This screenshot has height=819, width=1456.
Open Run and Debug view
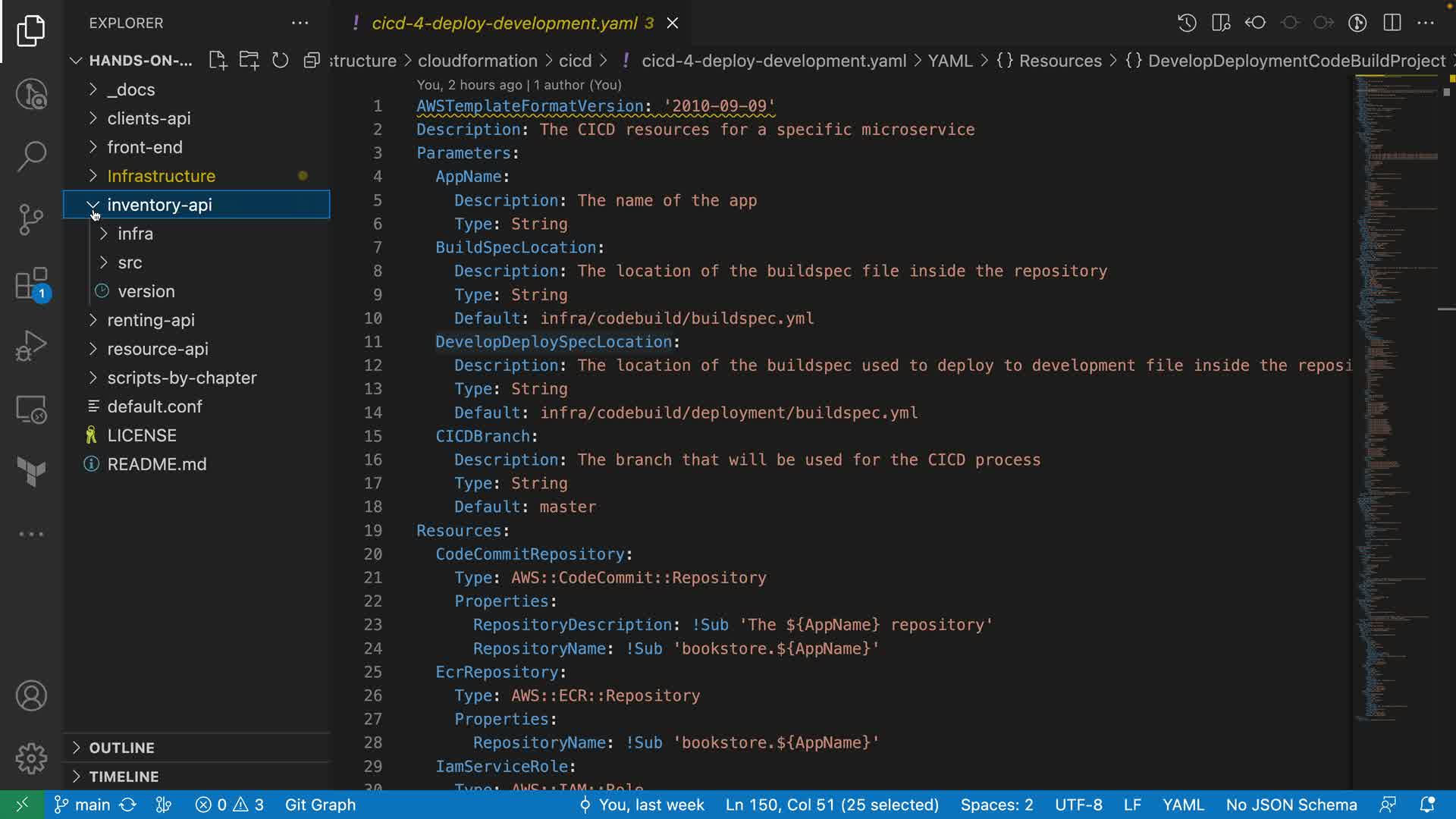[31, 346]
